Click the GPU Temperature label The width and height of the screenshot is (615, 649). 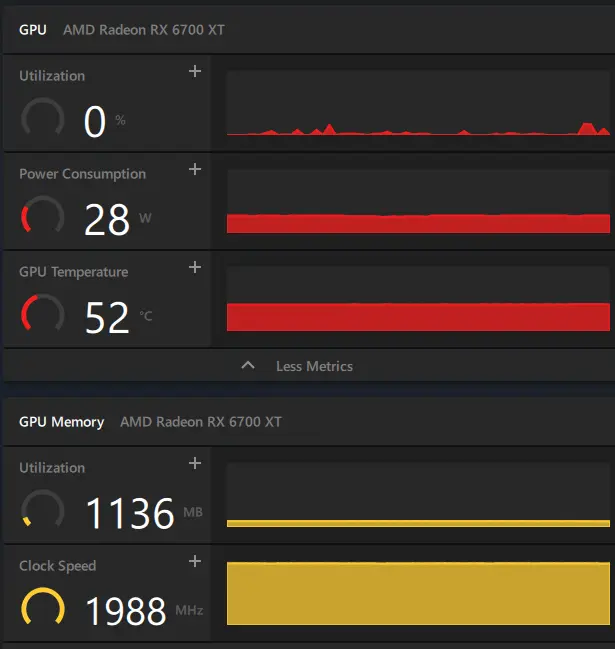pyautogui.click(x=74, y=272)
